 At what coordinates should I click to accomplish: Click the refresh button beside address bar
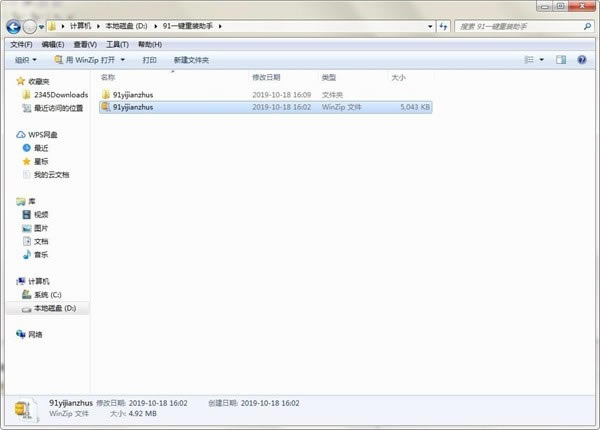pos(443,26)
